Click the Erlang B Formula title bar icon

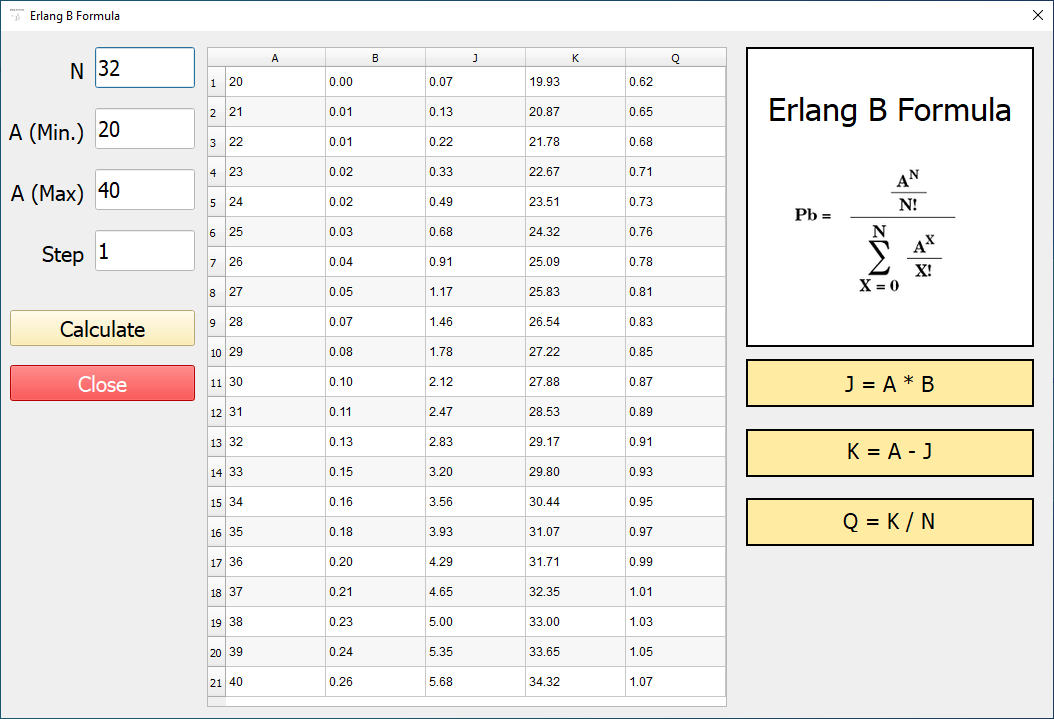pos(14,16)
